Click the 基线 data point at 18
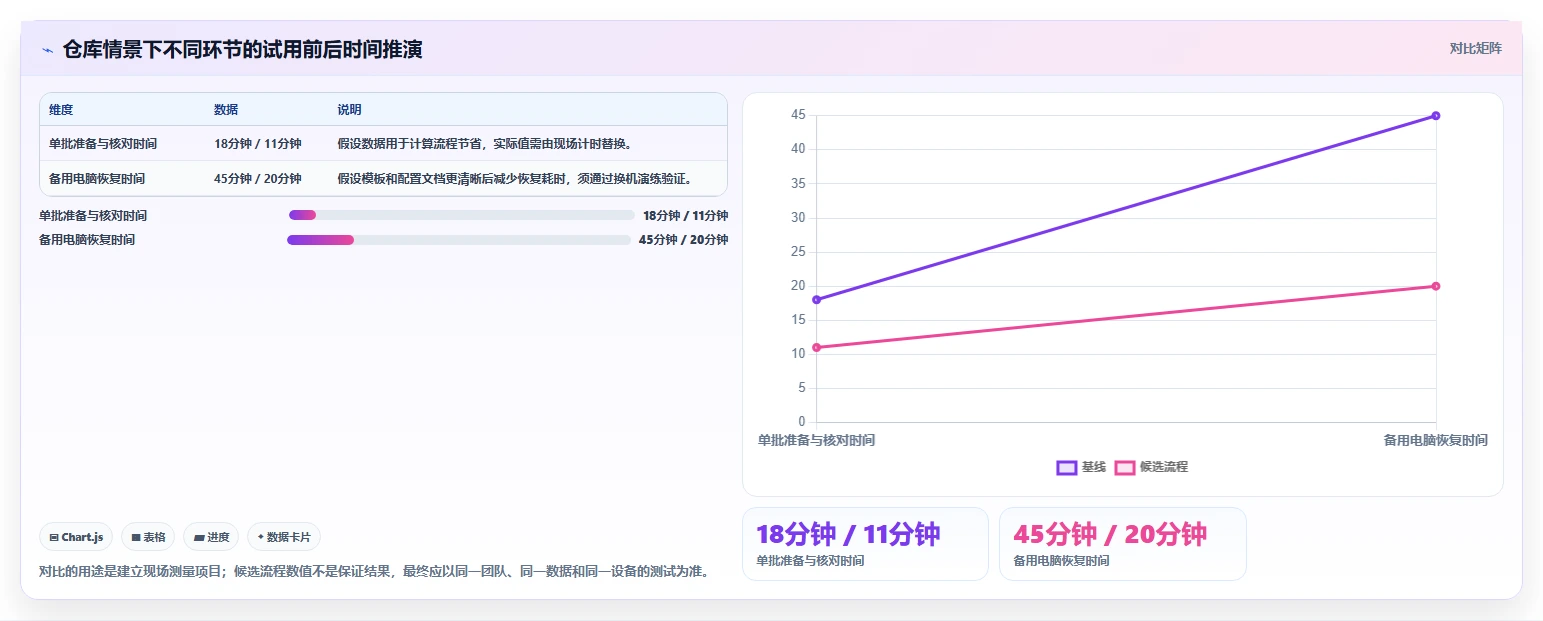Screen dimensions: 1543x621 pos(817,300)
